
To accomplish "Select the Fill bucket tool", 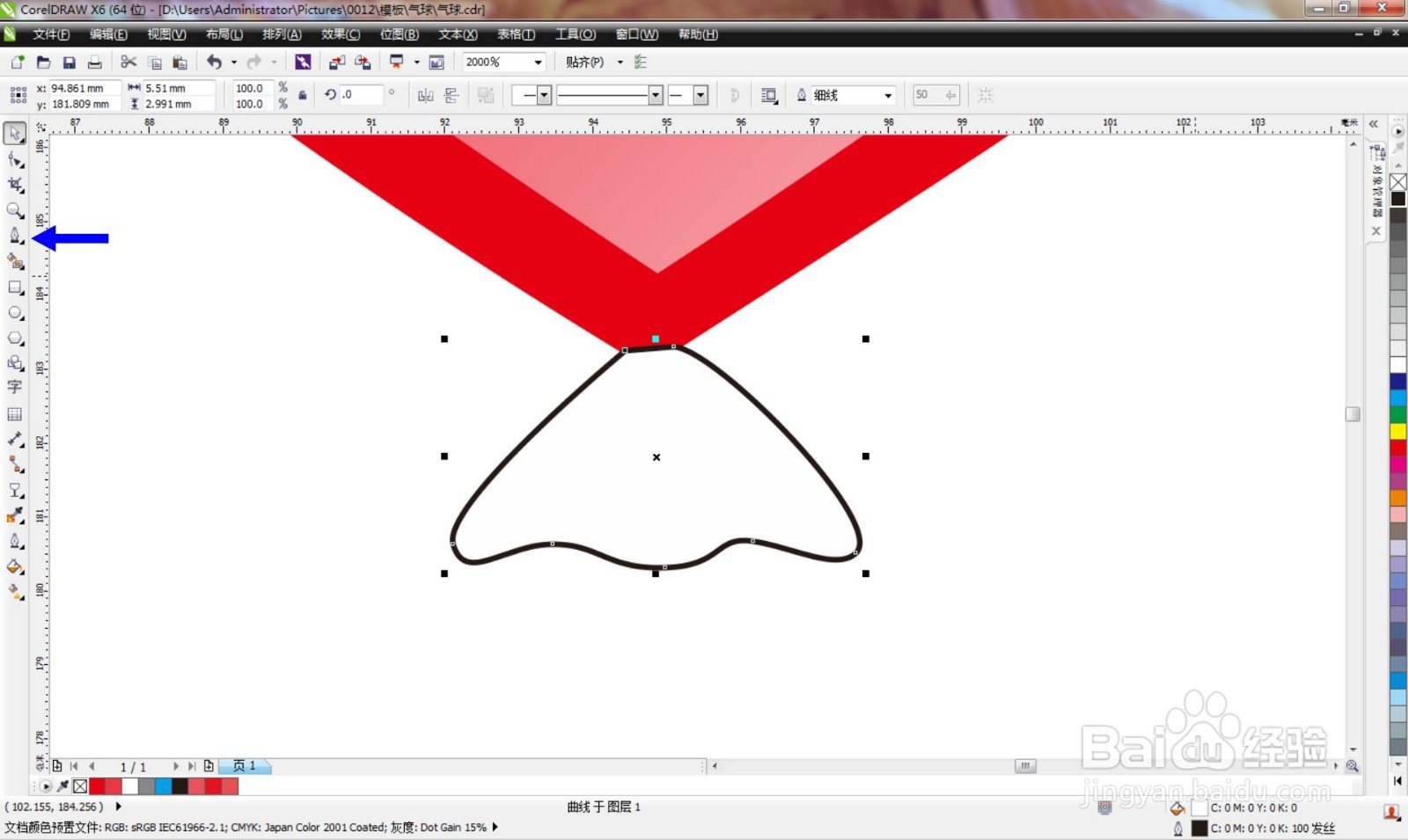I will [x=15, y=566].
